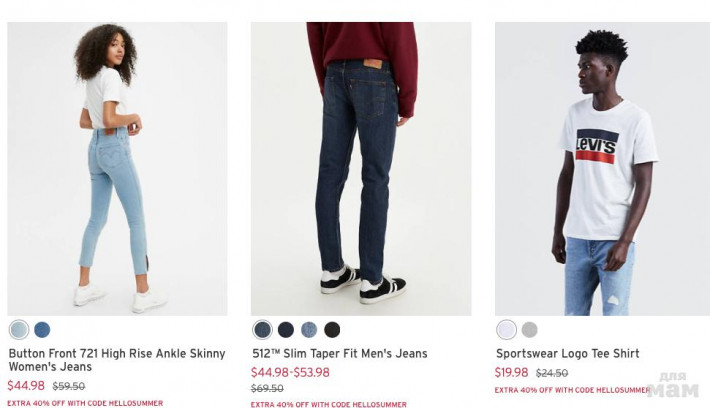The height and width of the screenshot is (408, 710).
Task: Pick the dark navy swatch for 512 jeans
Action: coord(286,330)
